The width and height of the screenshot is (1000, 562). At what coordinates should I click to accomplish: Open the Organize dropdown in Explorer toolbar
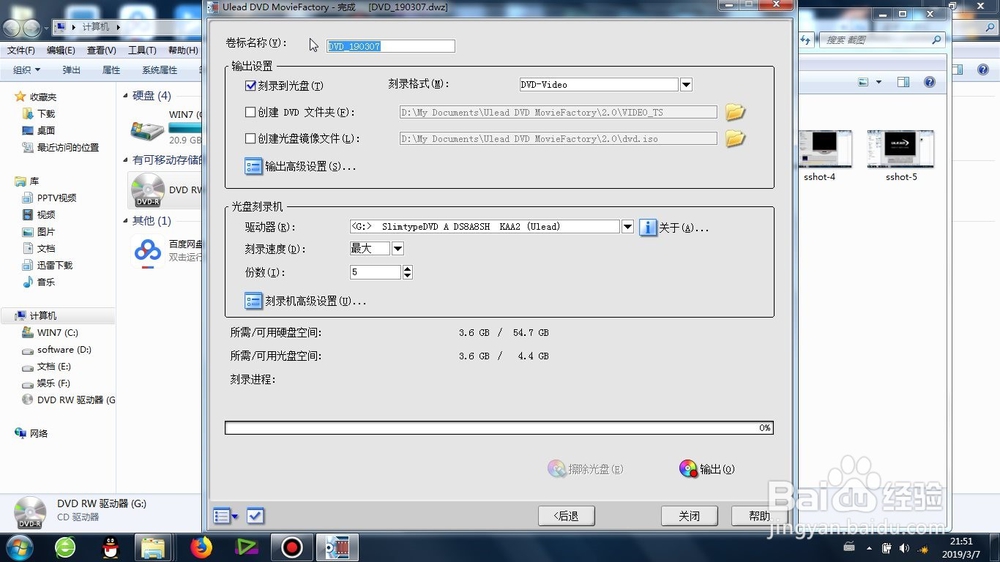tap(27, 70)
